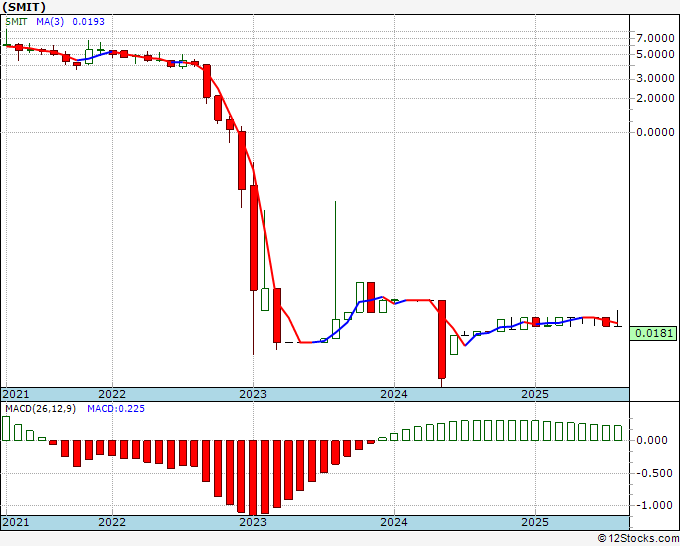Click 2024 on the MACD timeline

coord(394,522)
